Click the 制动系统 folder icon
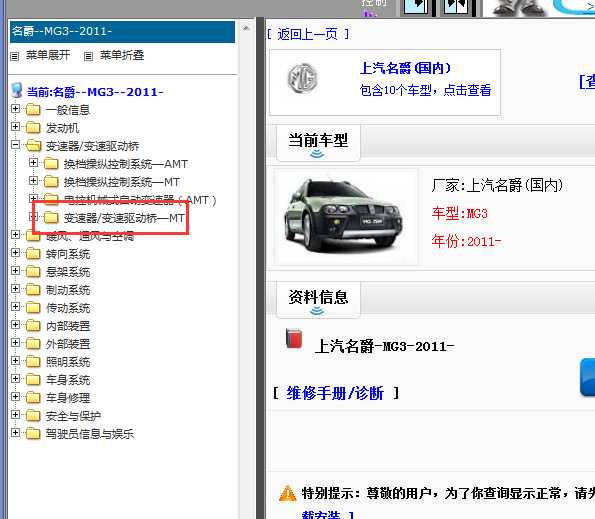Image resolution: width=595 pixels, height=519 pixels. 33,289
